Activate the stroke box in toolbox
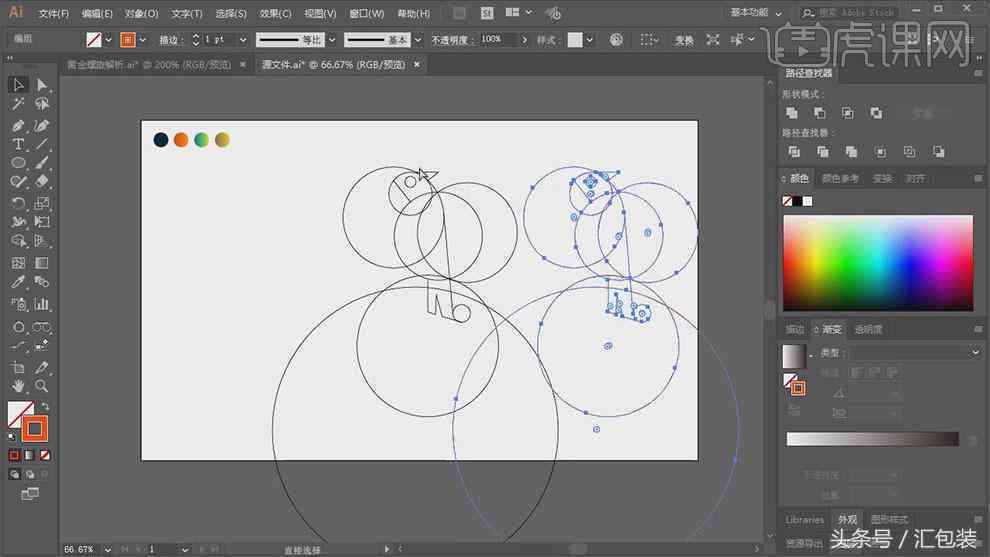This screenshot has width=990, height=557. coord(35,429)
